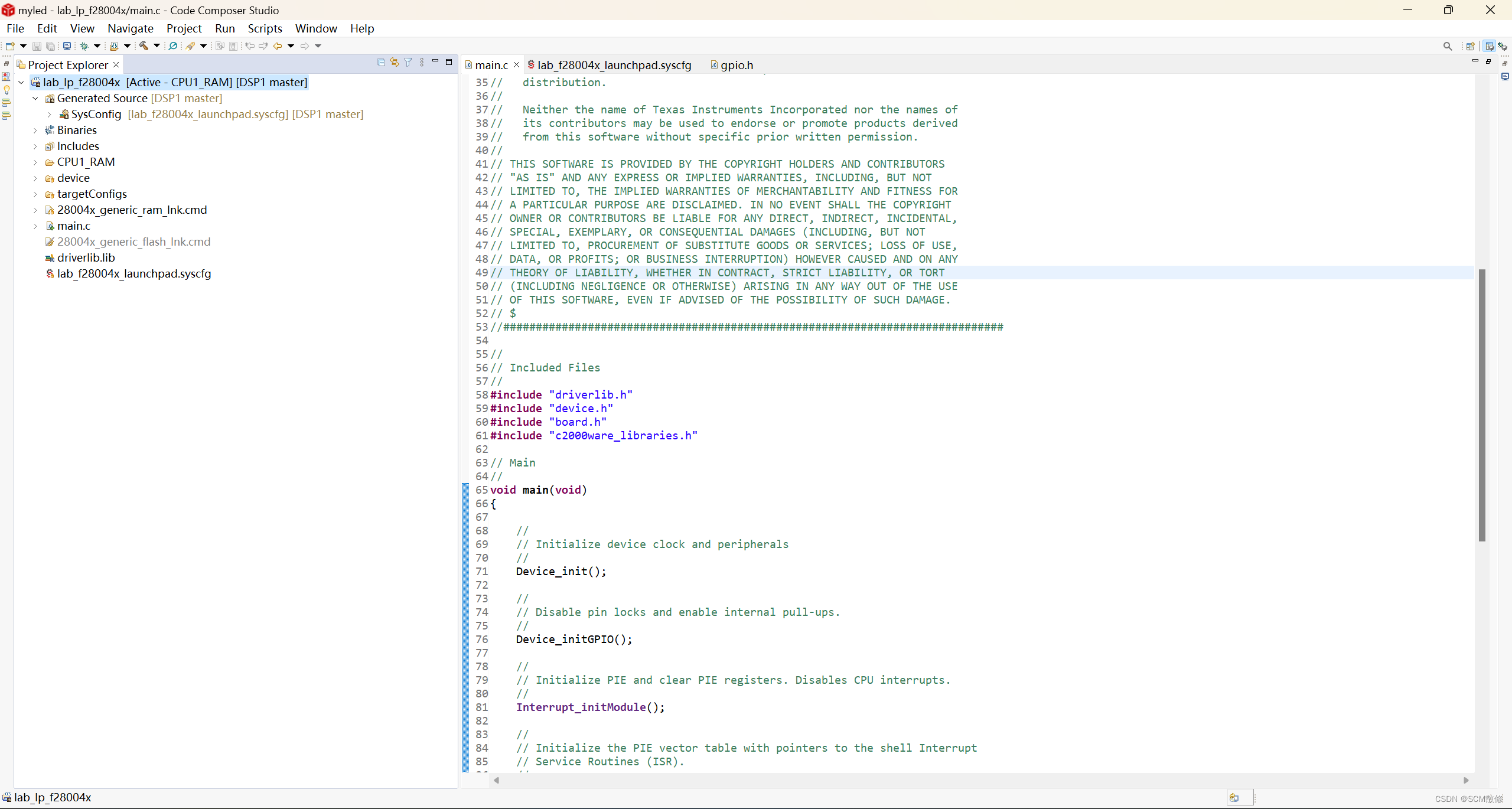Click the Search magnifier toolbar icon
Screen dimensions: 1512x809
(173, 46)
